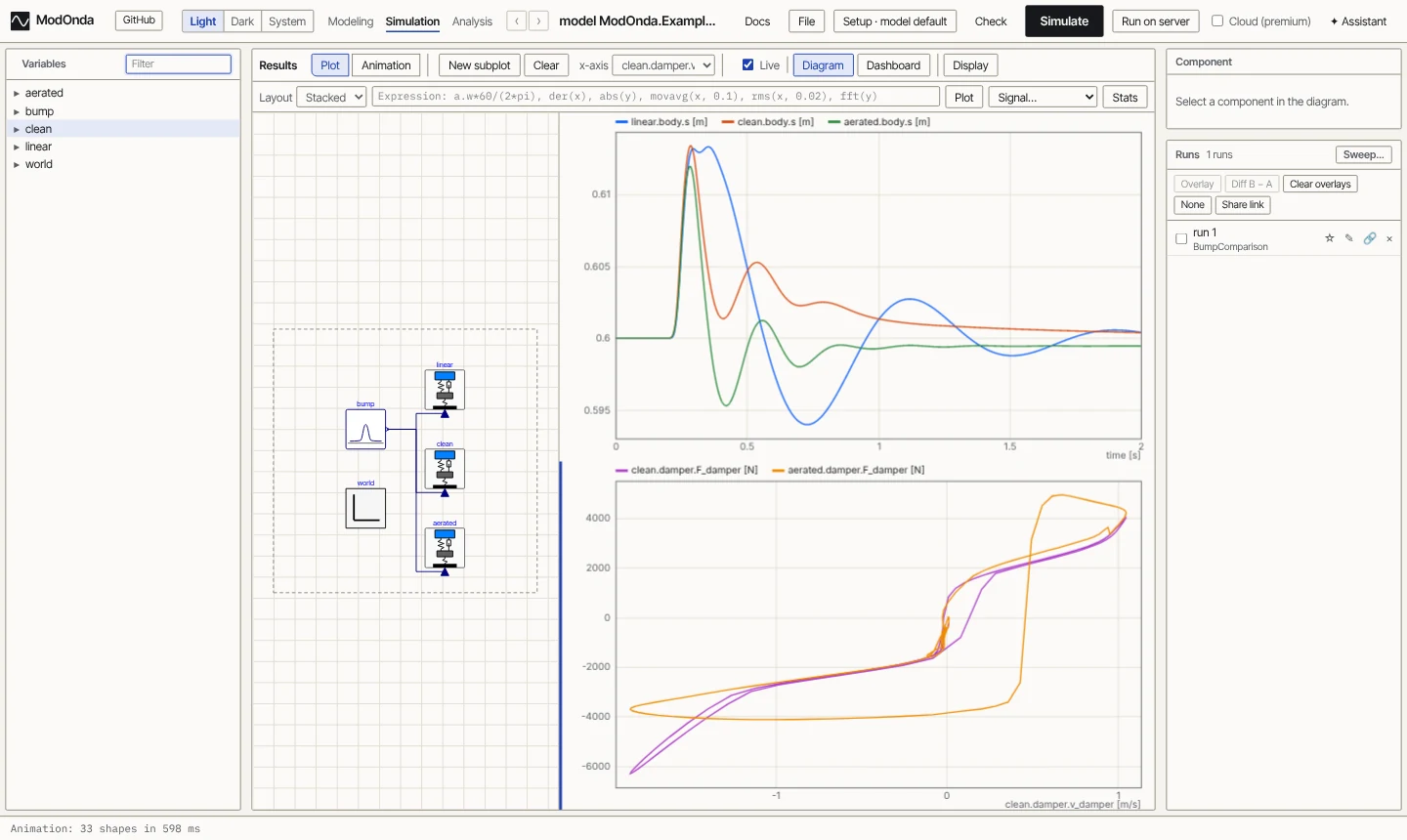
Task: Rename run 1 with the pencil icon
Action: tap(1349, 238)
